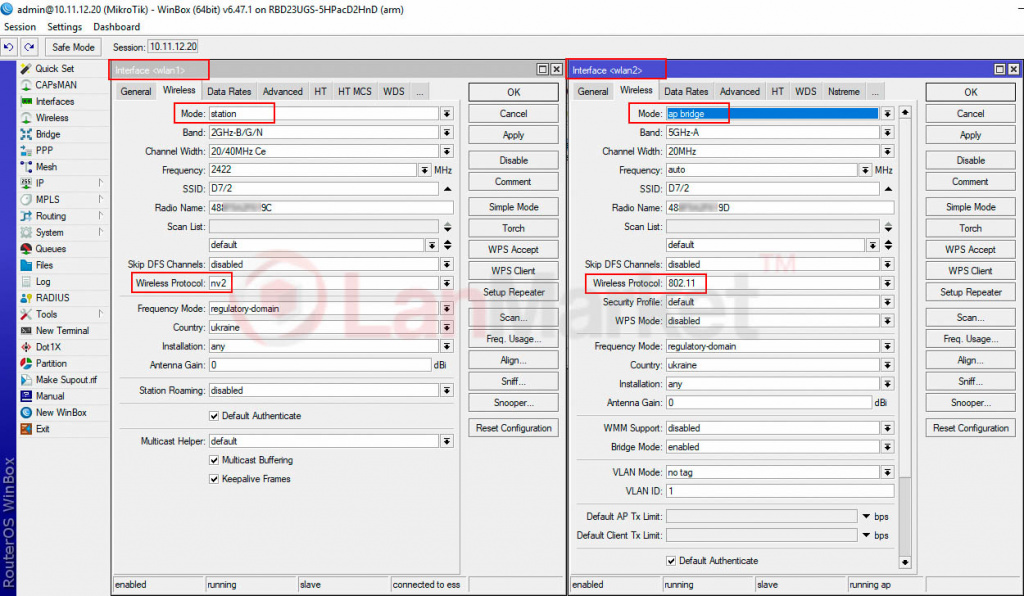Click the wlan2 VLAN ID field
The image size is (1024, 596).
click(779, 491)
